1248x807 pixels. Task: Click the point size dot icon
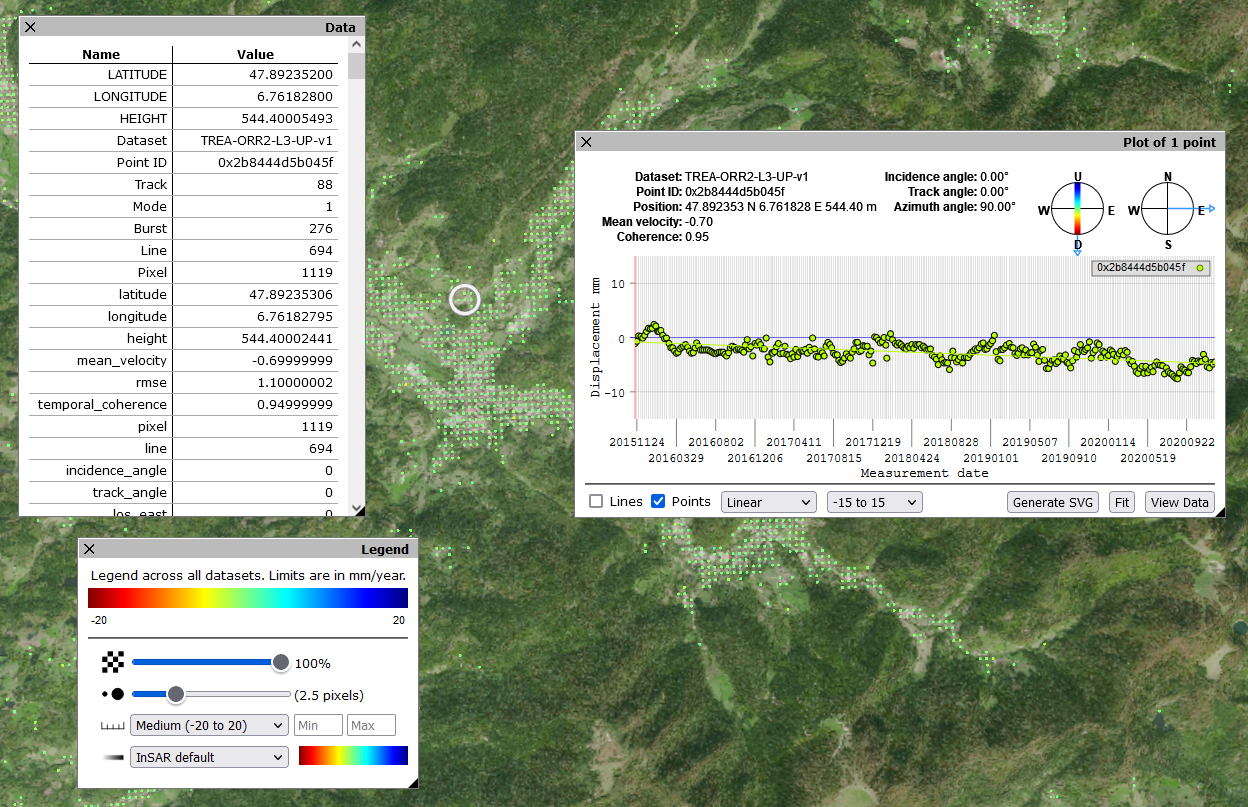[113, 694]
